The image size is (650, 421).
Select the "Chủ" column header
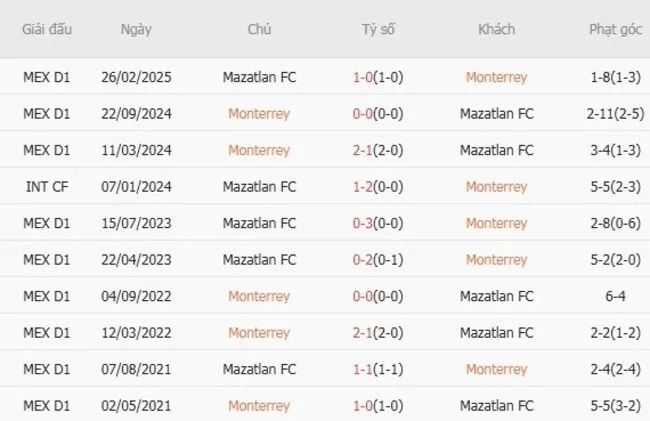point(259,29)
